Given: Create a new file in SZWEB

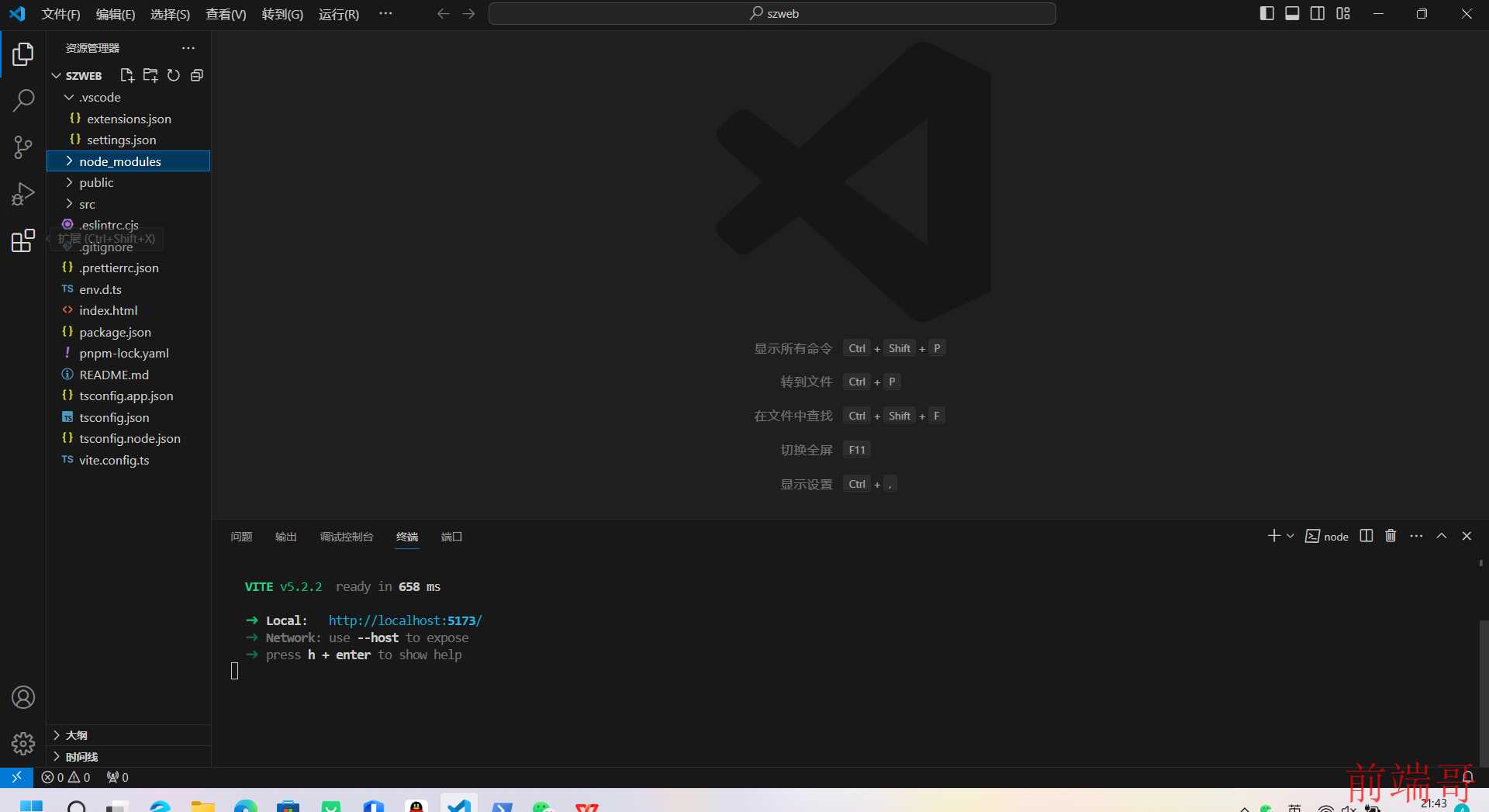Looking at the screenshot, I should (x=127, y=75).
